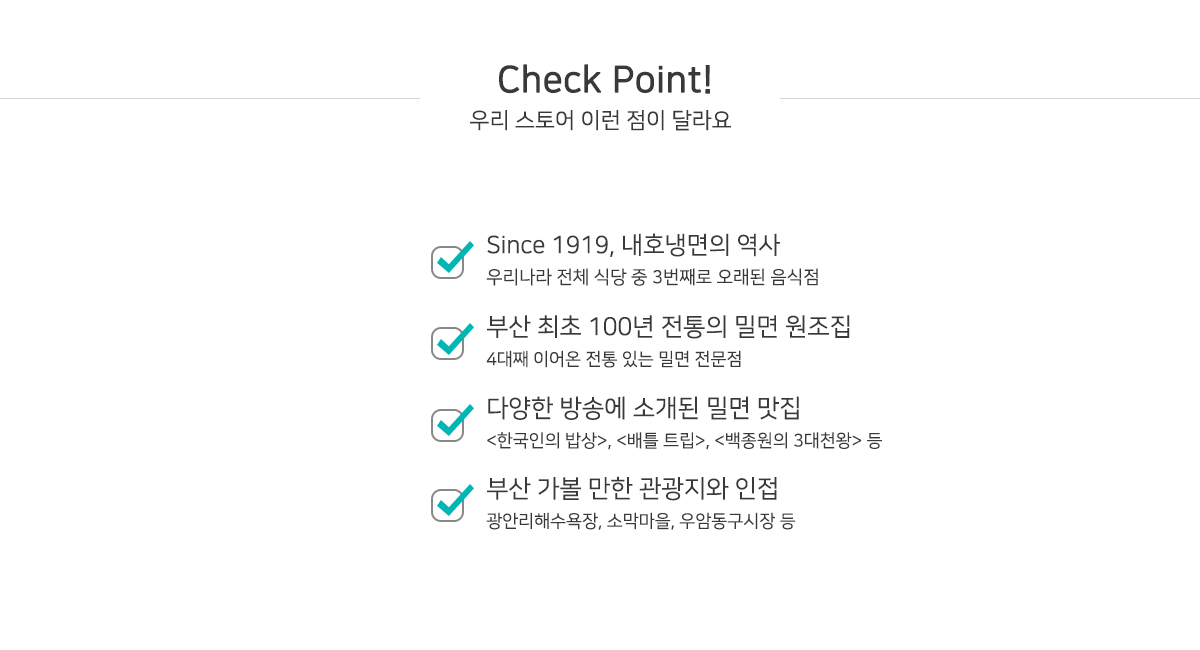Toggle the checkbox beside '다양한 방송에 소개된 밀면 맛집'

click(448, 424)
